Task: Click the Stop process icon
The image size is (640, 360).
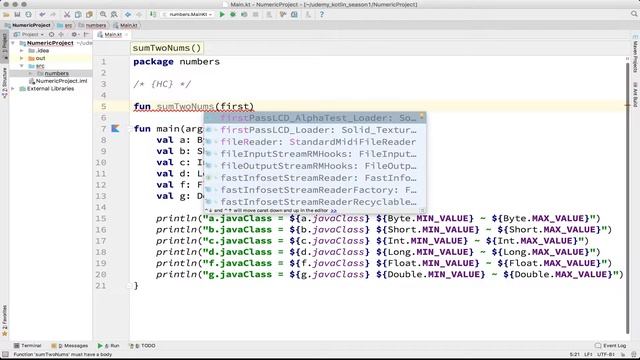Action: click(x=256, y=14)
